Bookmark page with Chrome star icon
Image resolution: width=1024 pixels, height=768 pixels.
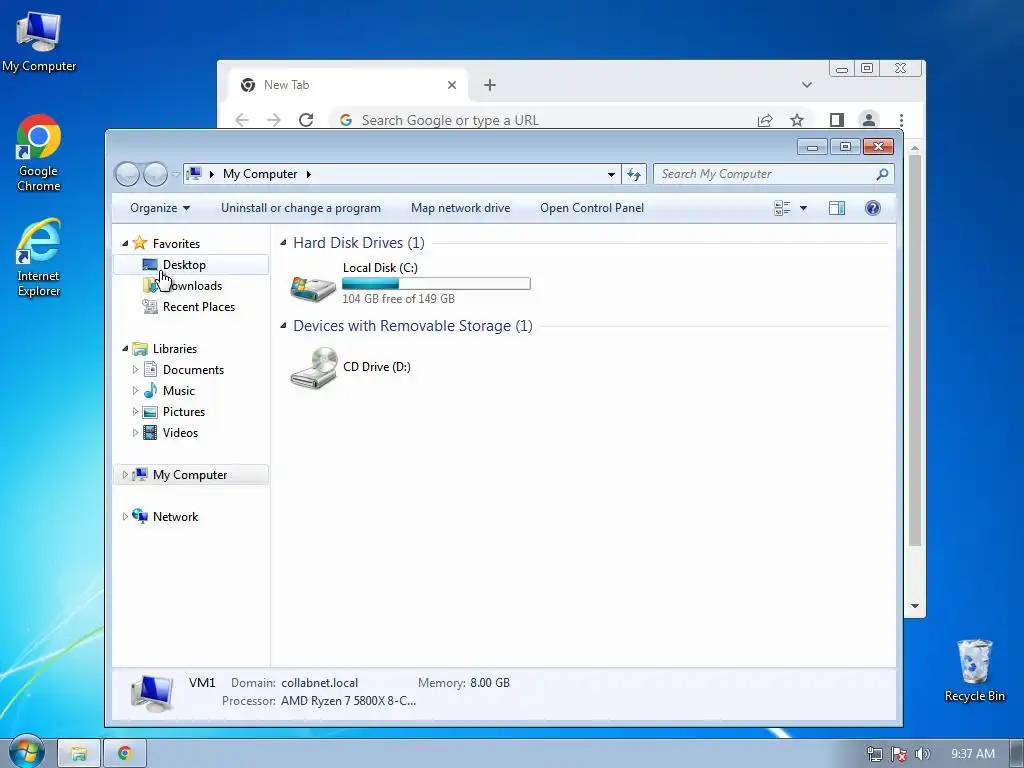point(797,120)
